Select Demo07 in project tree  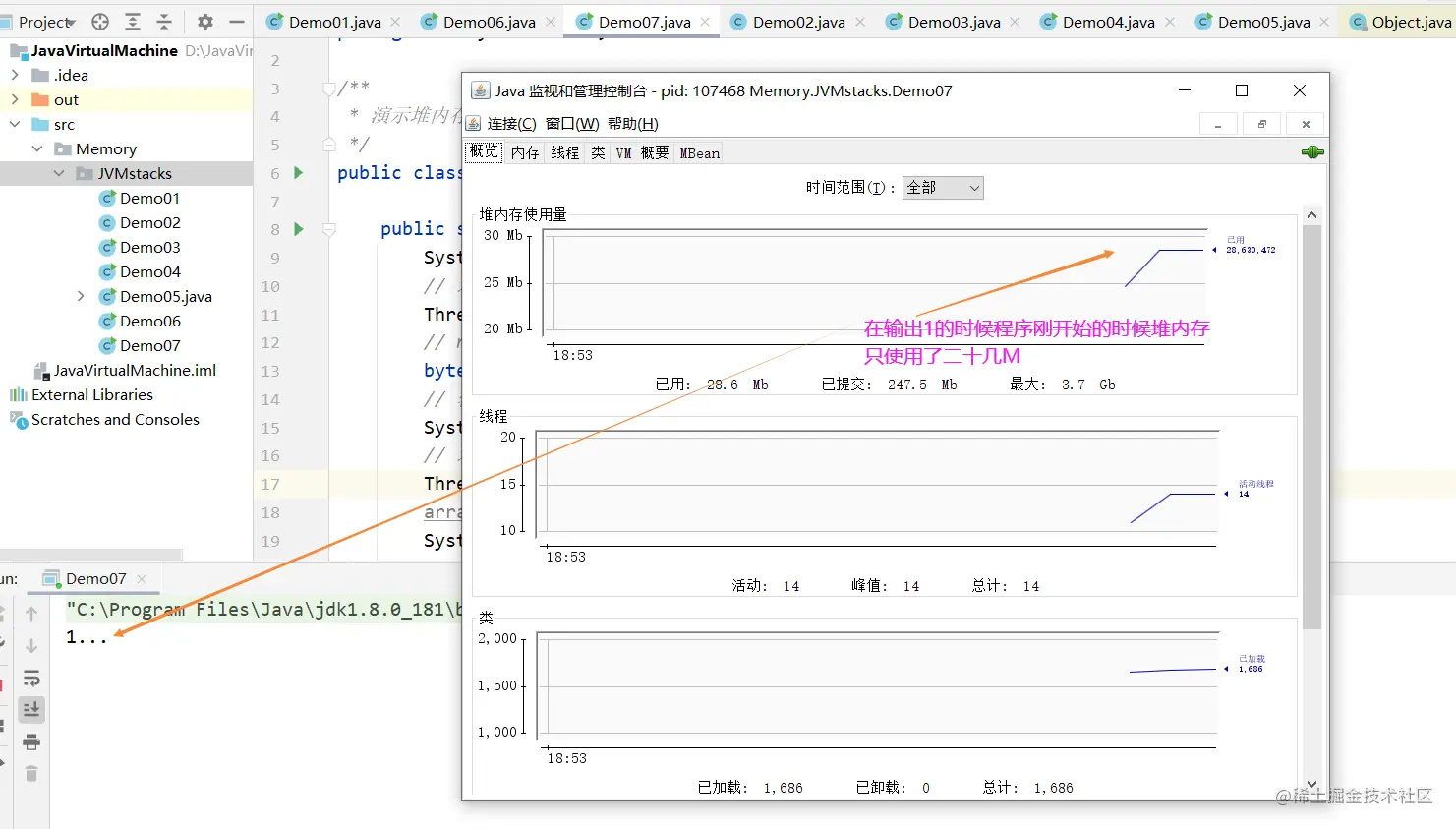pyautogui.click(x=149, y=345)
